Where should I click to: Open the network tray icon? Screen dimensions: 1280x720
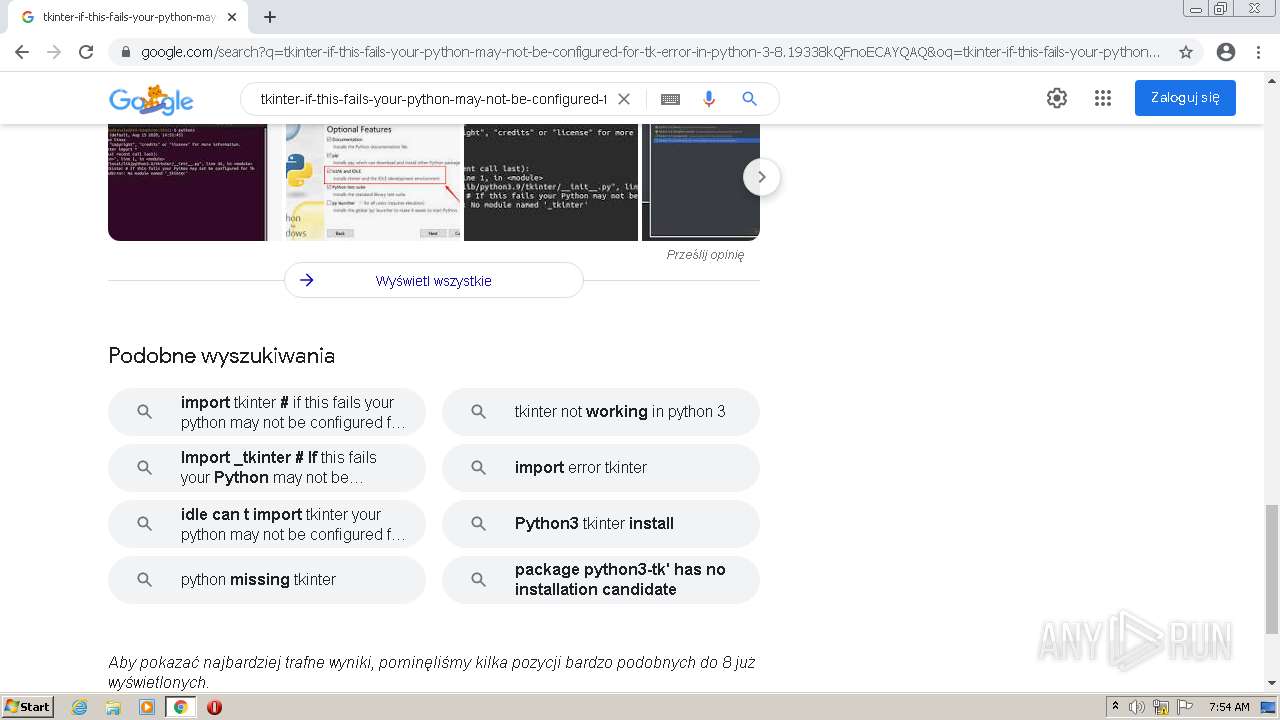click(1161, 707)
